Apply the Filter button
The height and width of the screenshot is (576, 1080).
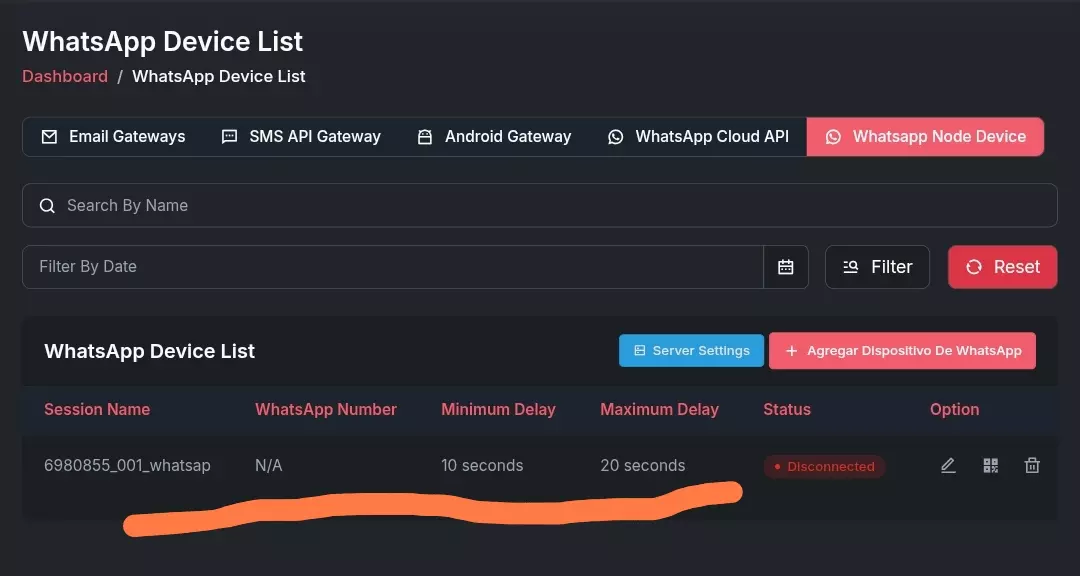878,267
